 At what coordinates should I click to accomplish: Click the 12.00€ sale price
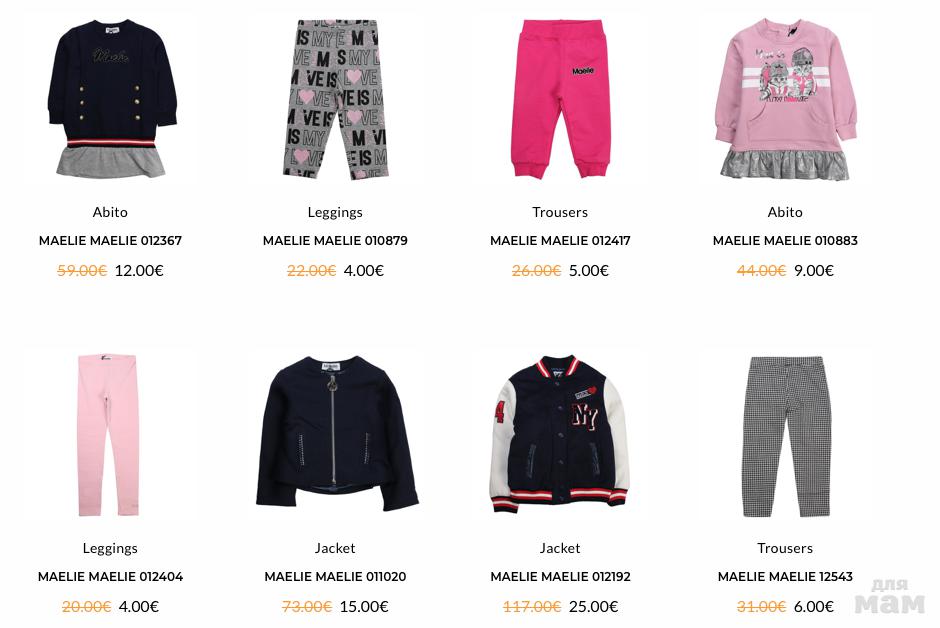139,270
